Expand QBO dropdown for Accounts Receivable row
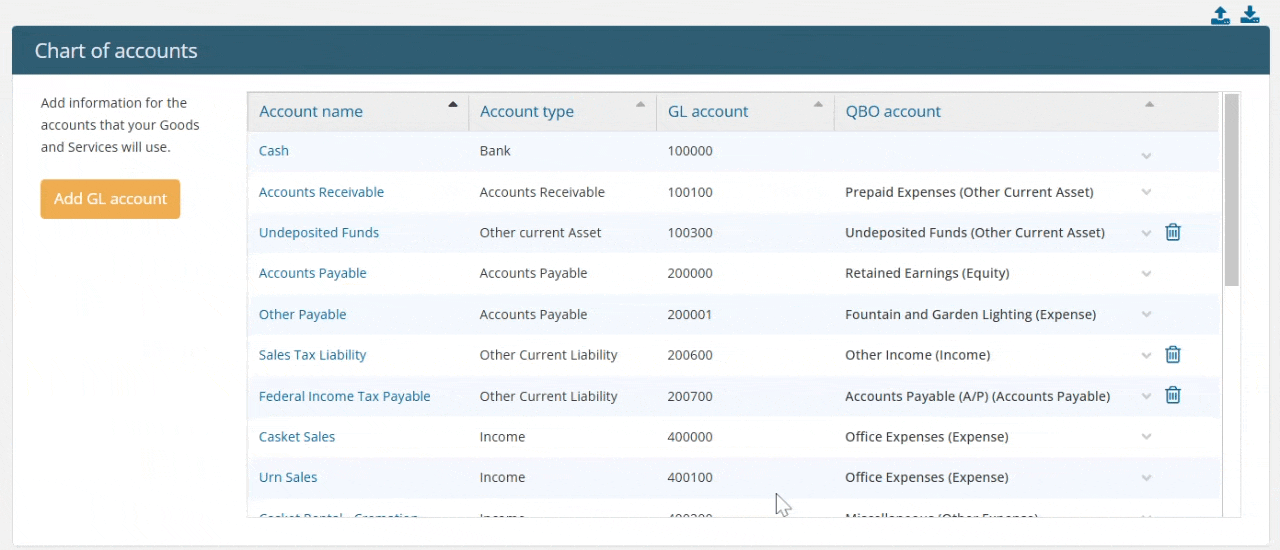Viewport: 1280px width, 550px height. click(1146, 192)
